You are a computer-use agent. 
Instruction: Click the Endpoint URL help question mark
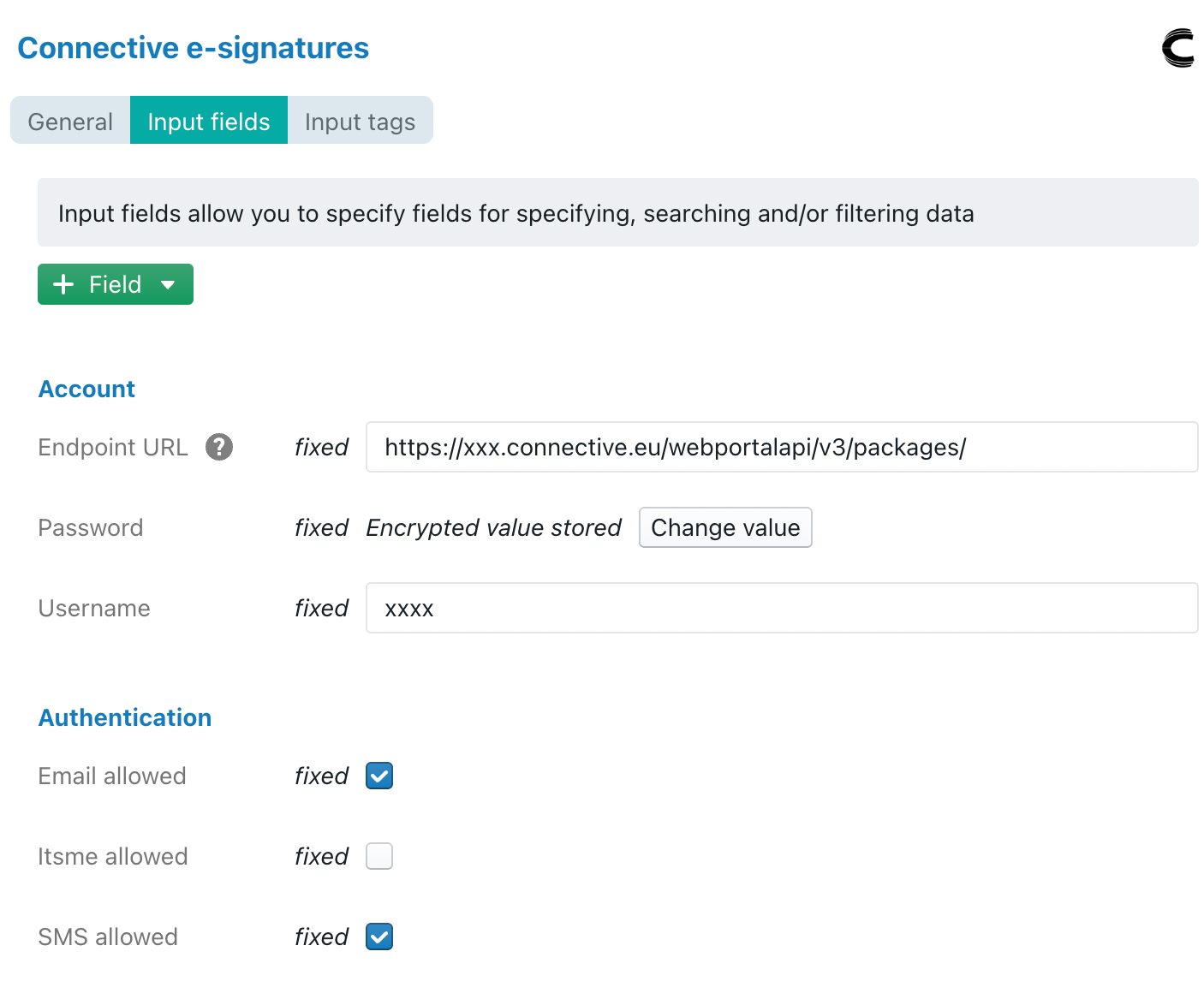[219, 447]
